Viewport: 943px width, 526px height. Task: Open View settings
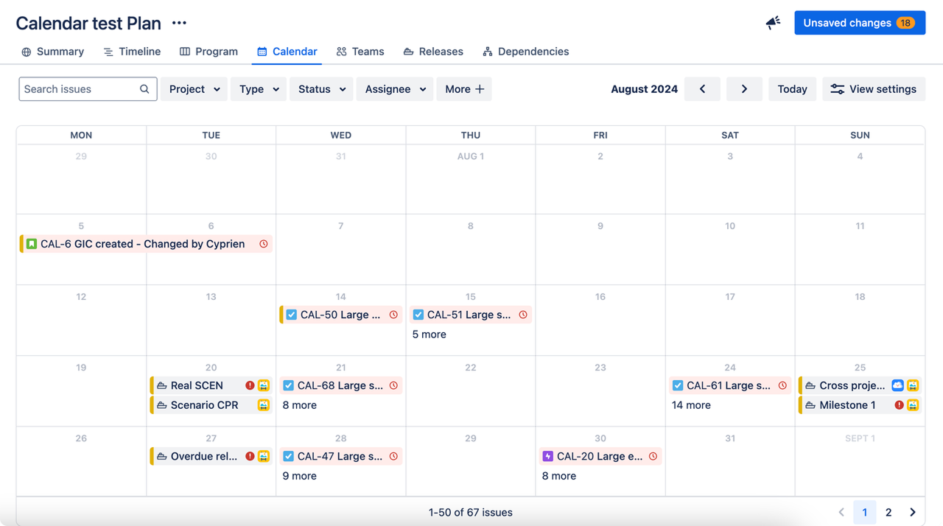click(874, 89)
